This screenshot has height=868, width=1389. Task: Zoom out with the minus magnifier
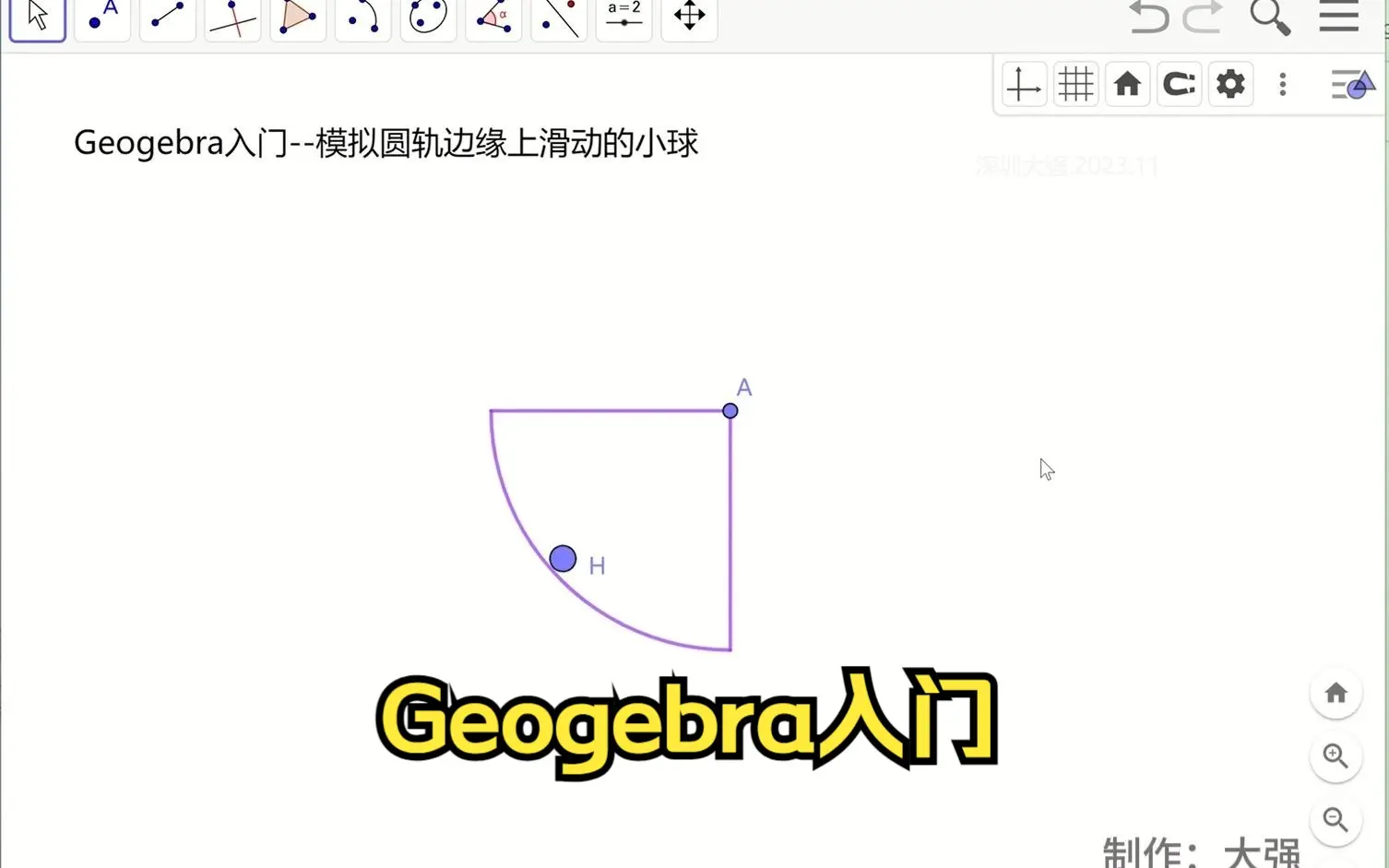[1336, 820]
